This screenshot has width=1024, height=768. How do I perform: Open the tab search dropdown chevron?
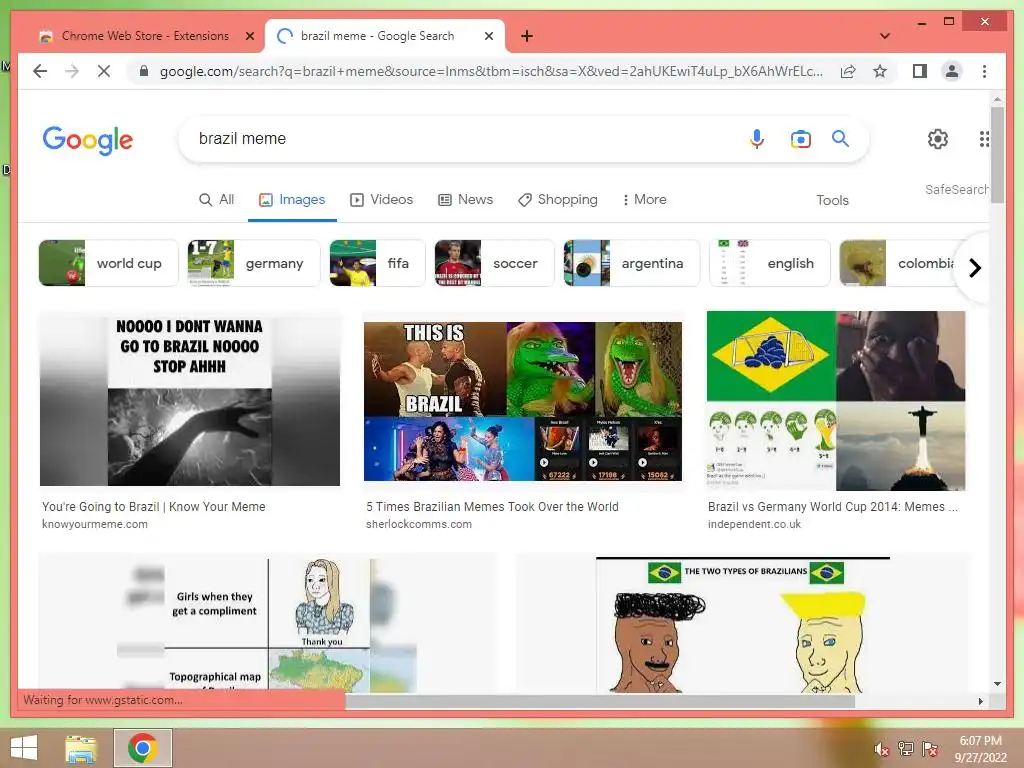(885, 36)
